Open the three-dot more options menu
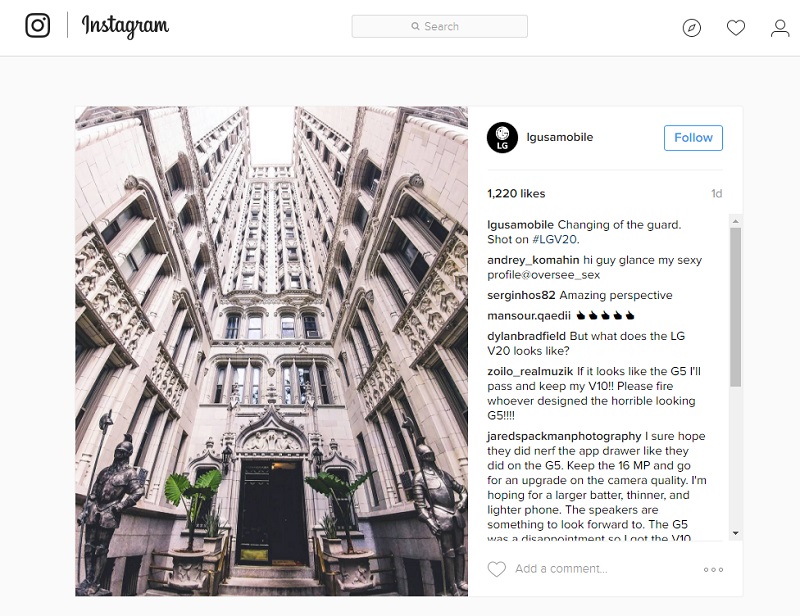 (x=713, y=570)
